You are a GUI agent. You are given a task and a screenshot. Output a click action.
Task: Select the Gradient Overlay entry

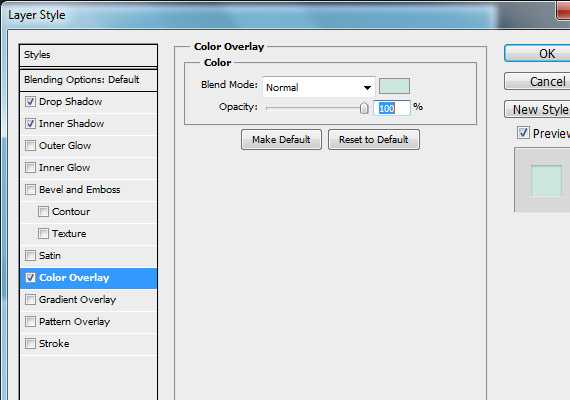[88, 300]
